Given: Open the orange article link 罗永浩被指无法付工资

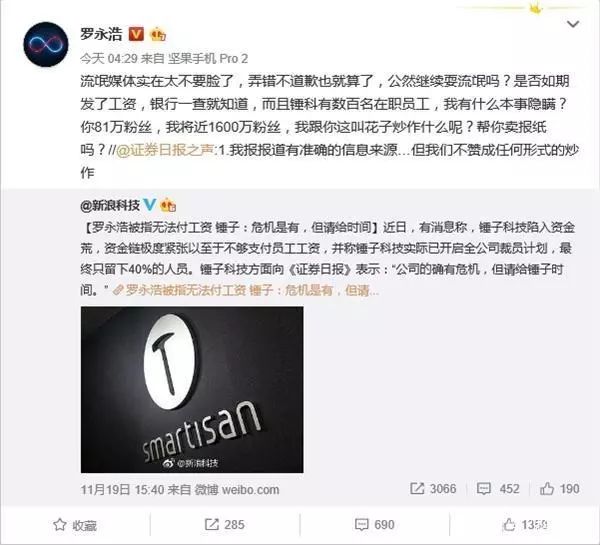Looking at the screenshot, I should point(246,290).
